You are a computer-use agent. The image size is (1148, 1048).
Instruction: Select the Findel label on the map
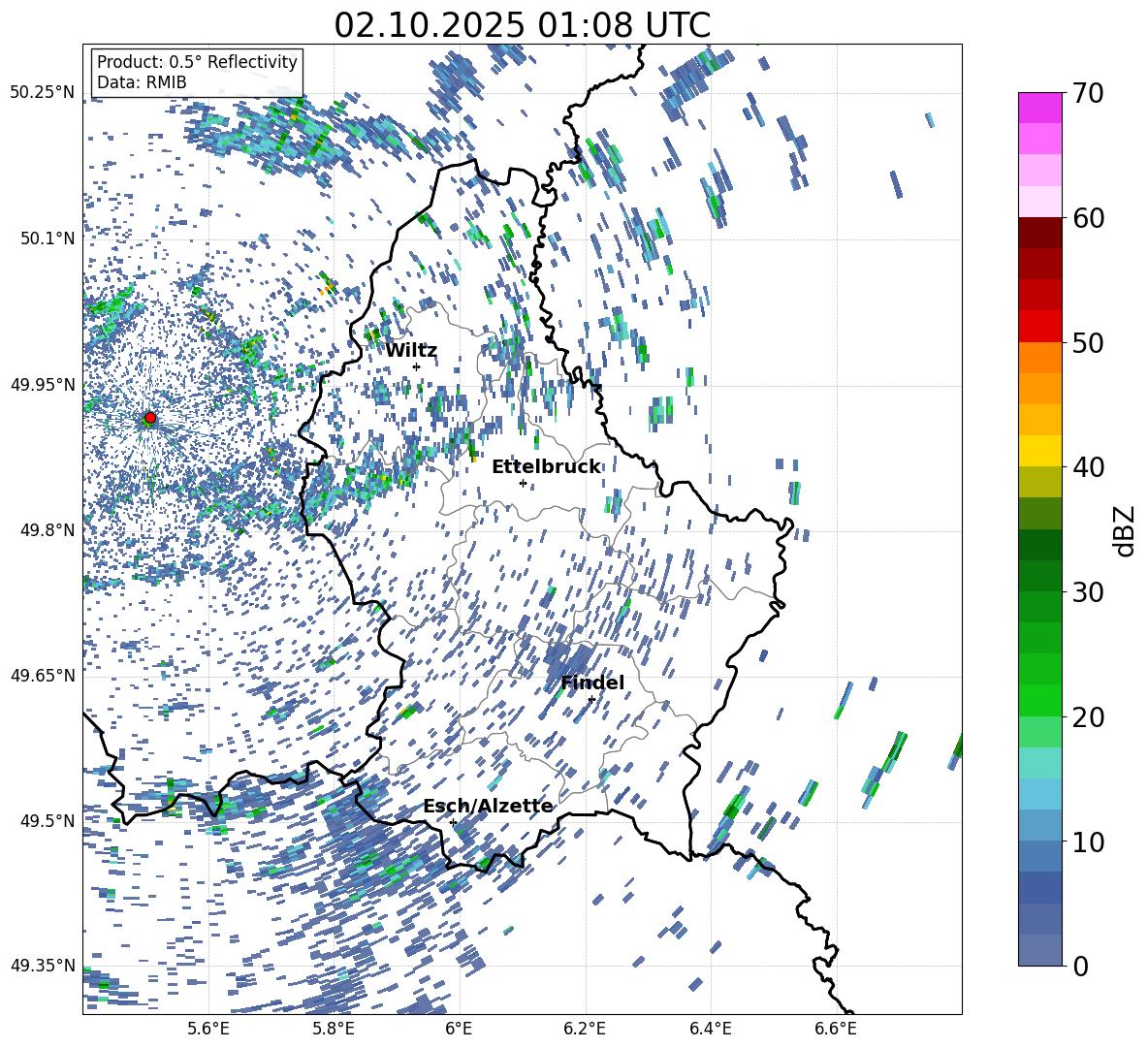click(x=592, y=683)
